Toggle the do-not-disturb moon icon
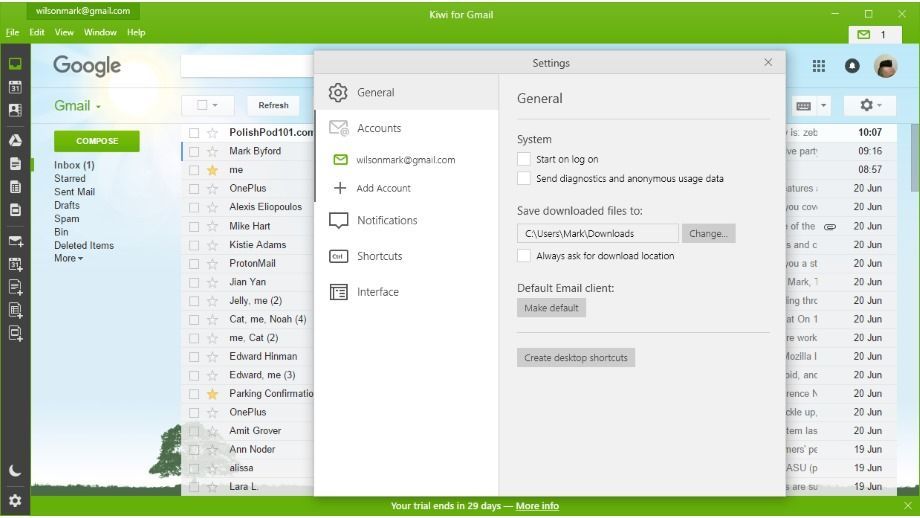The image size is (920, 518). [x=15, y=470]
